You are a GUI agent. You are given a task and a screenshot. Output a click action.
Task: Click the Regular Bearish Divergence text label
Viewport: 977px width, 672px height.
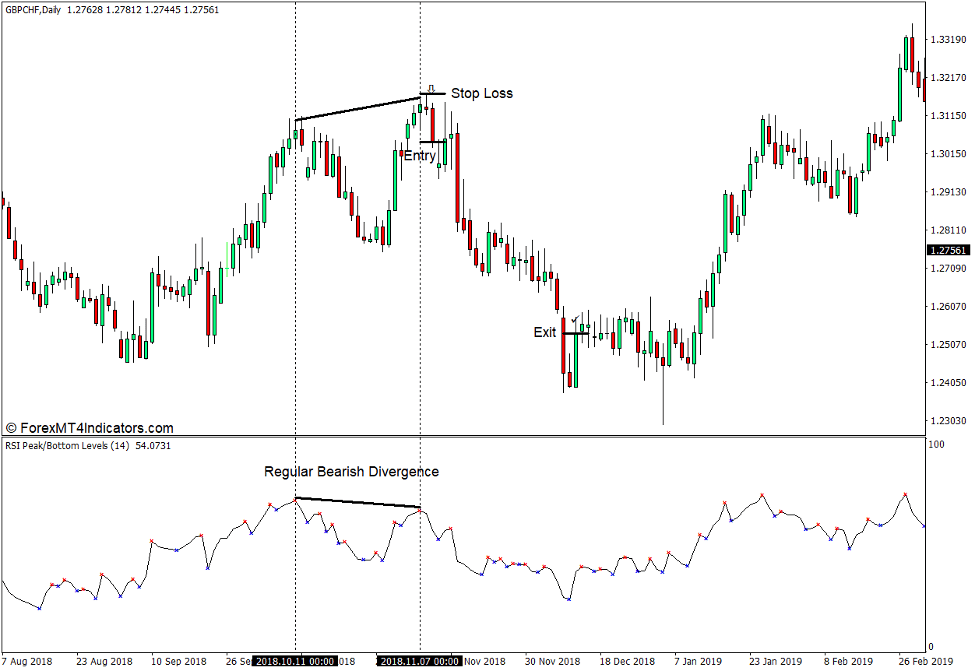coord(352,471)
